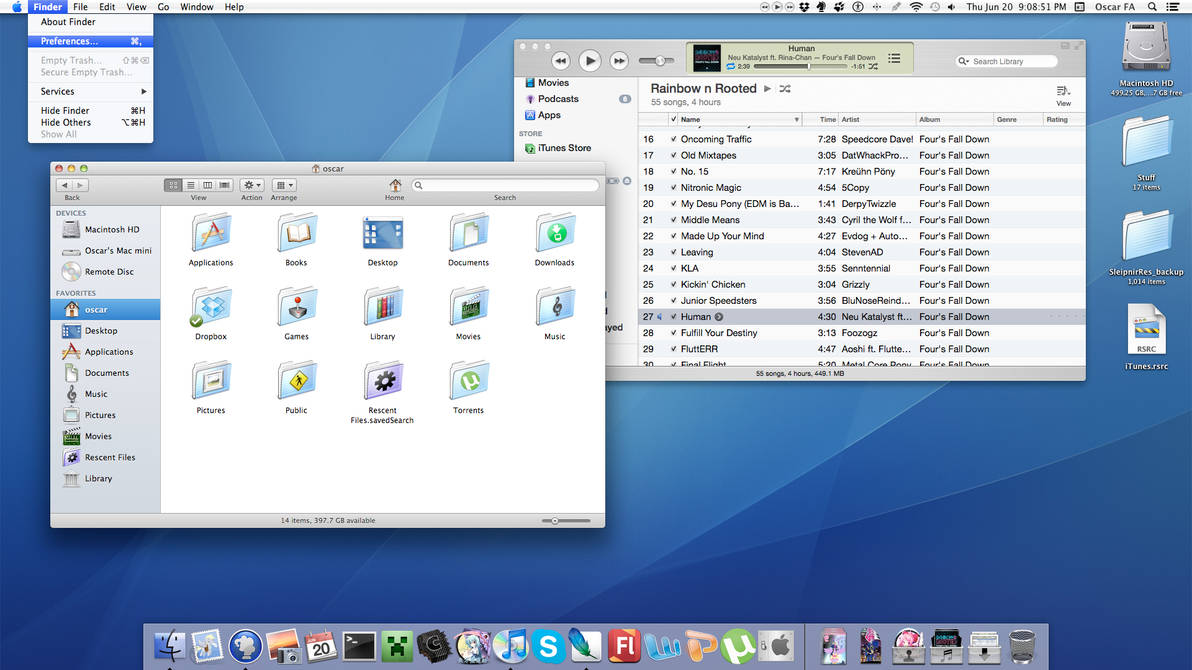This screenshot has width=1192, height=670.
Task: Shuffle the Rainbow n Rooted playlist
Action: click(785, 89)
